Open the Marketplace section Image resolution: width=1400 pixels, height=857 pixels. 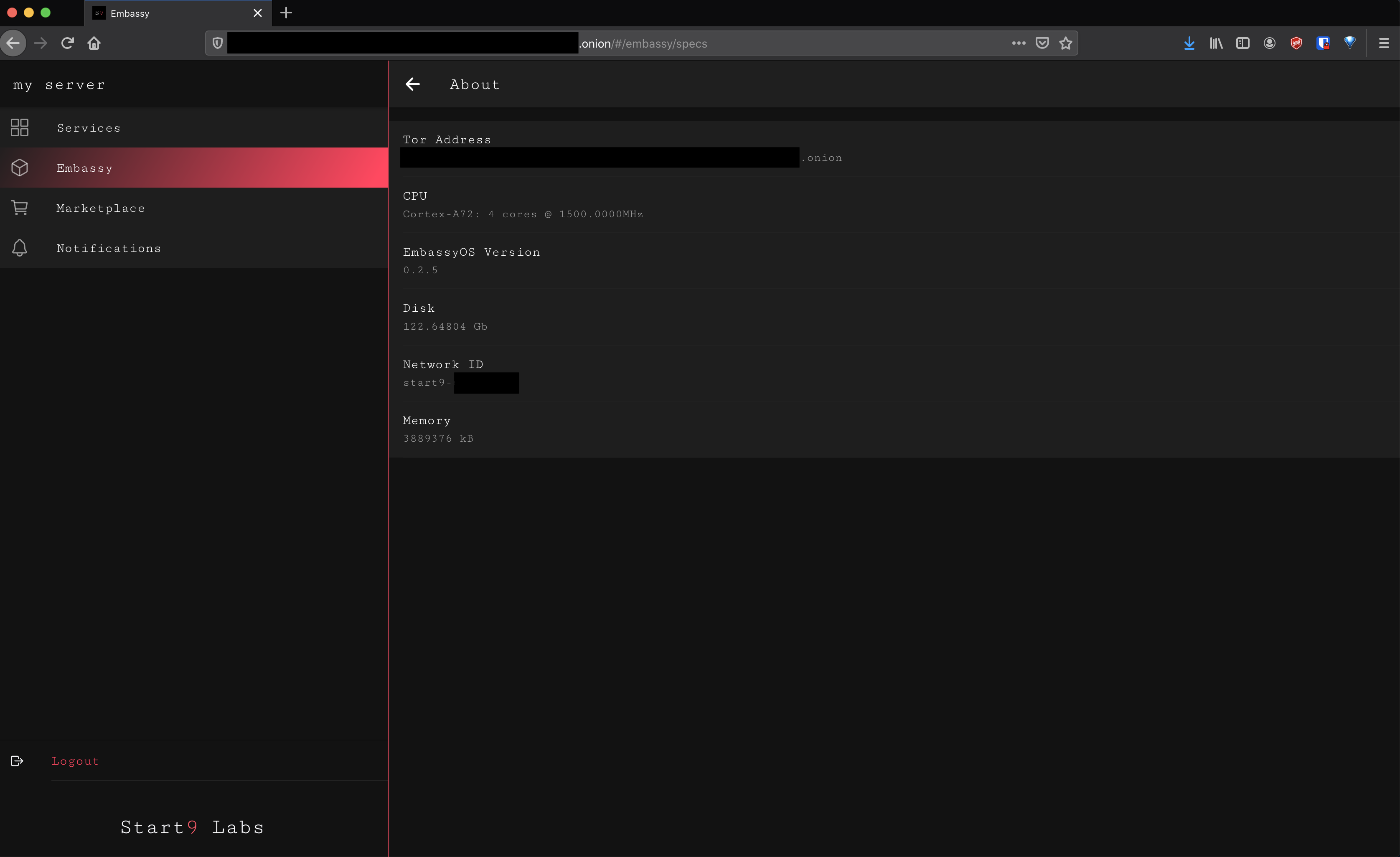tap(101, 209)
